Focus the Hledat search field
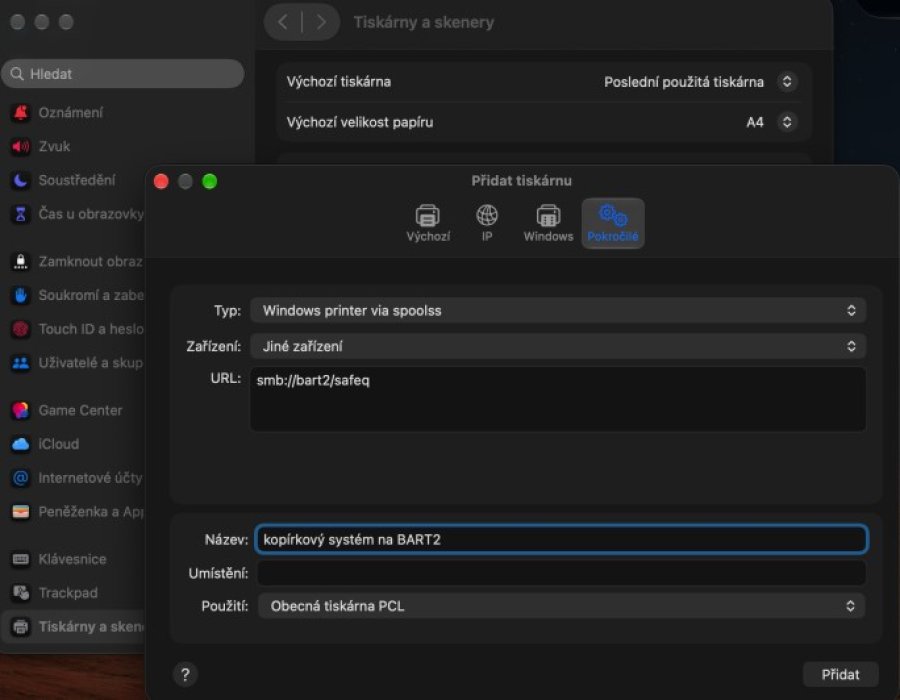 (123, 74)
